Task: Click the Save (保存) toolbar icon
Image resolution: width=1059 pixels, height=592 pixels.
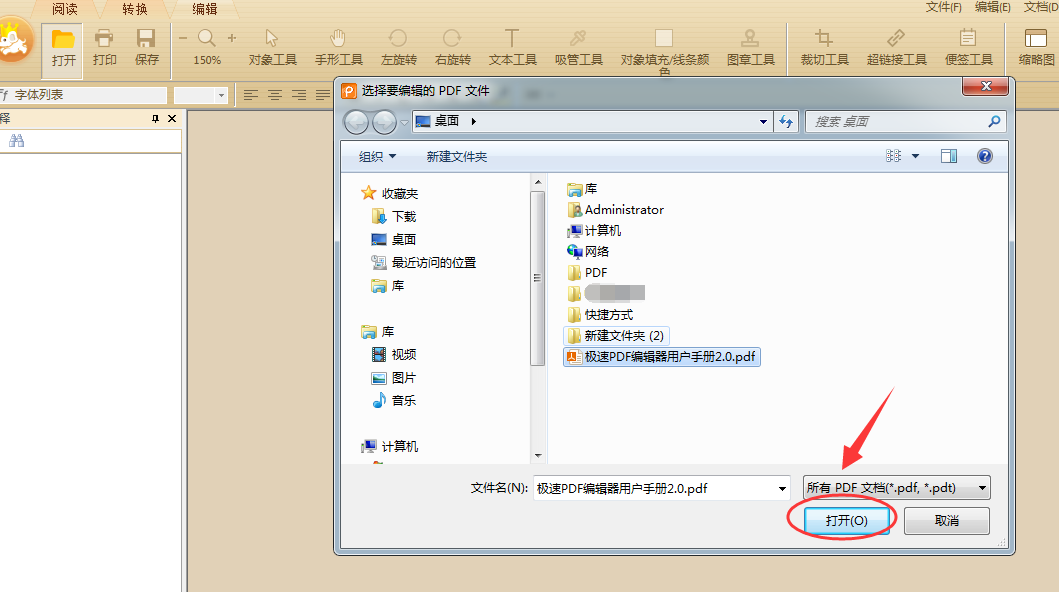Action: point(147,47)
